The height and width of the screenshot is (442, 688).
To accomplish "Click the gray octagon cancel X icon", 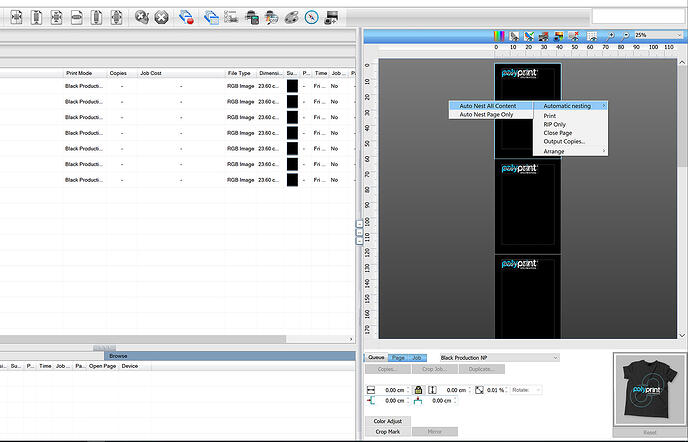I will 161,18.
